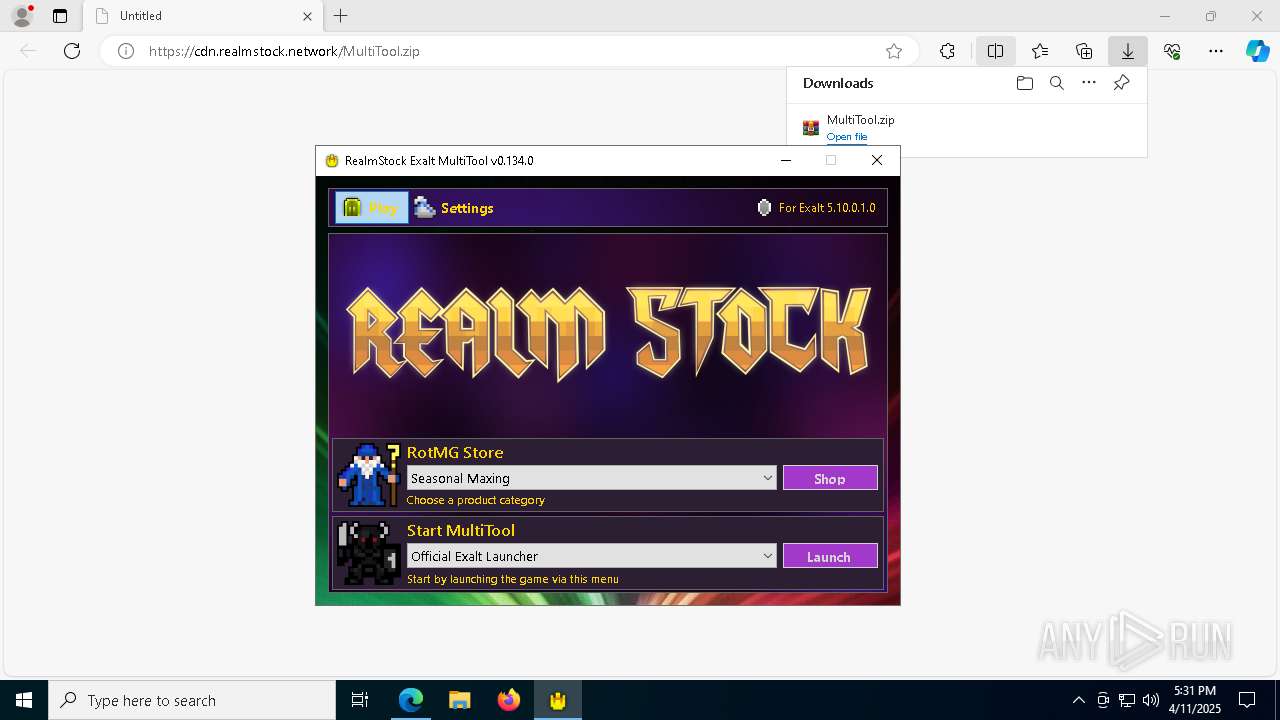Click the dark knight icon beside Start MultiTool
Viewport: 1280px width, 720px height.
click(x=369, y=552)
